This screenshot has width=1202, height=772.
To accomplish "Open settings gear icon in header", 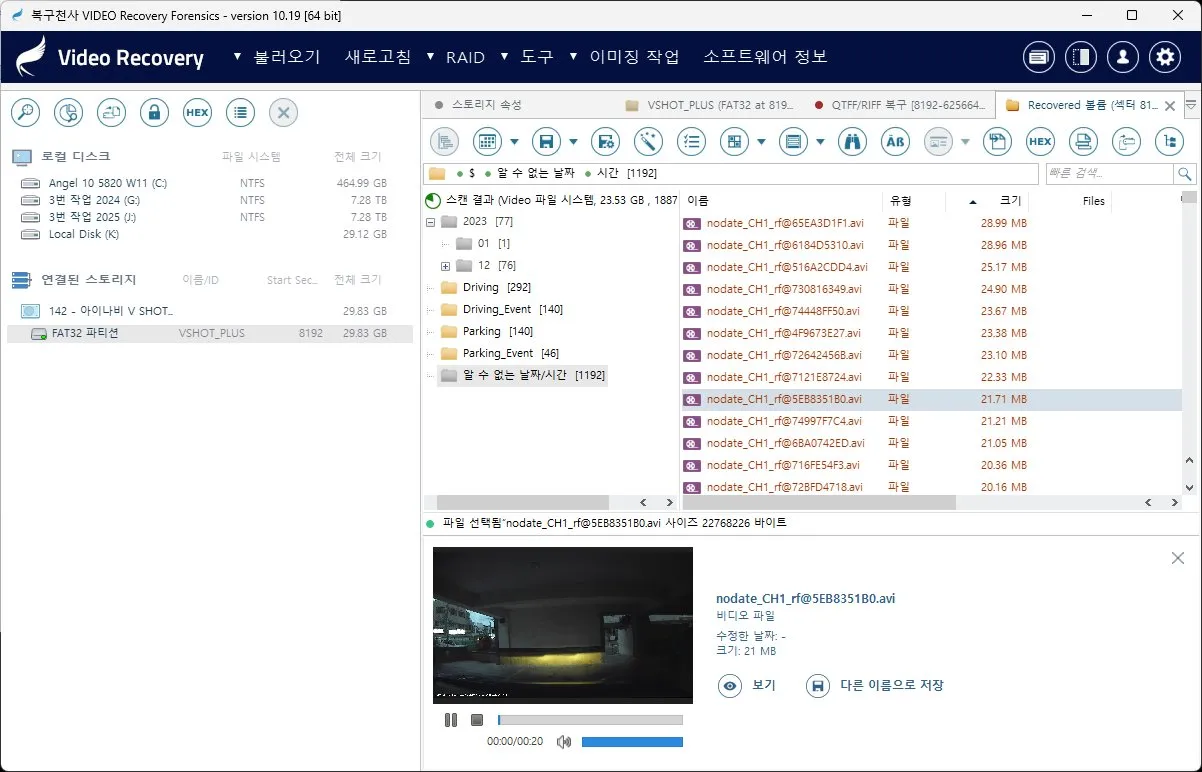I will (x=1165, y=57).
